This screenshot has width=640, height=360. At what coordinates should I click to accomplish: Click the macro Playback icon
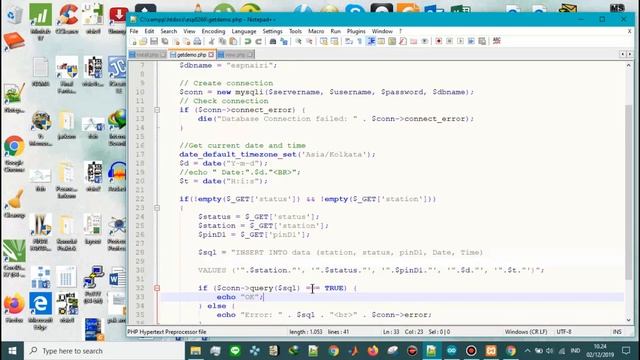460,41
